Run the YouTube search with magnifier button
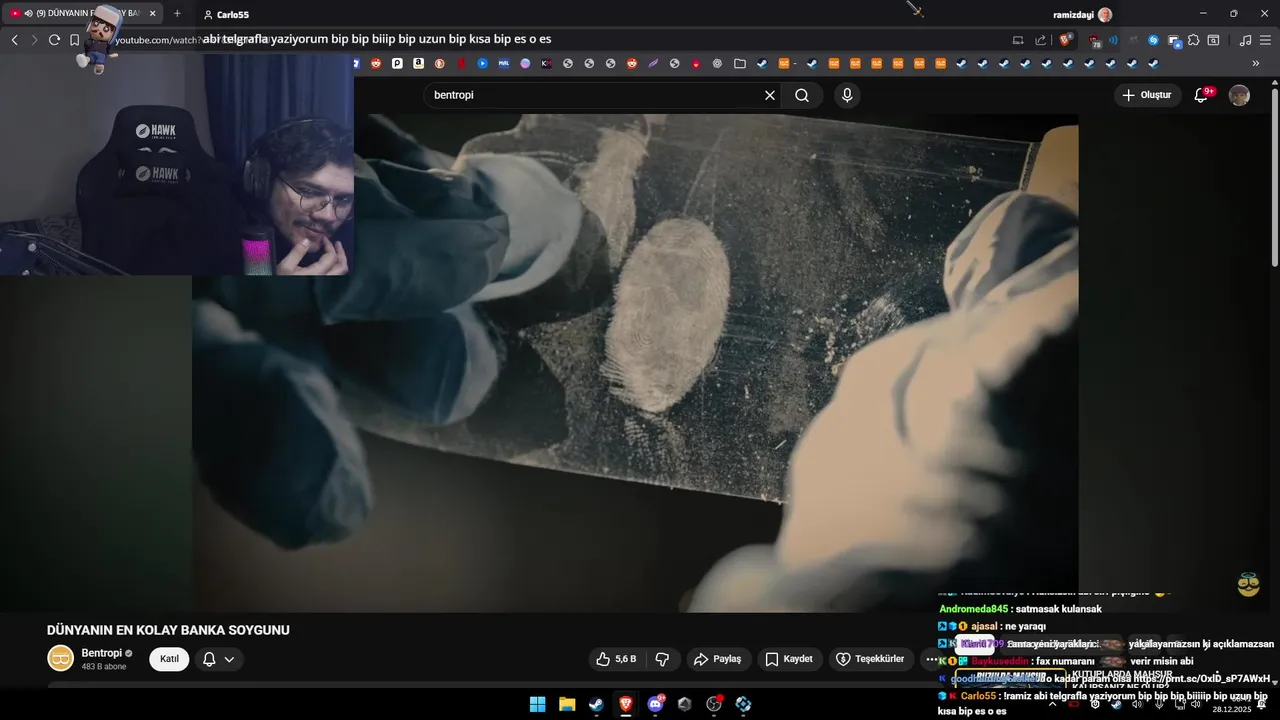 (x=802, y=95)
